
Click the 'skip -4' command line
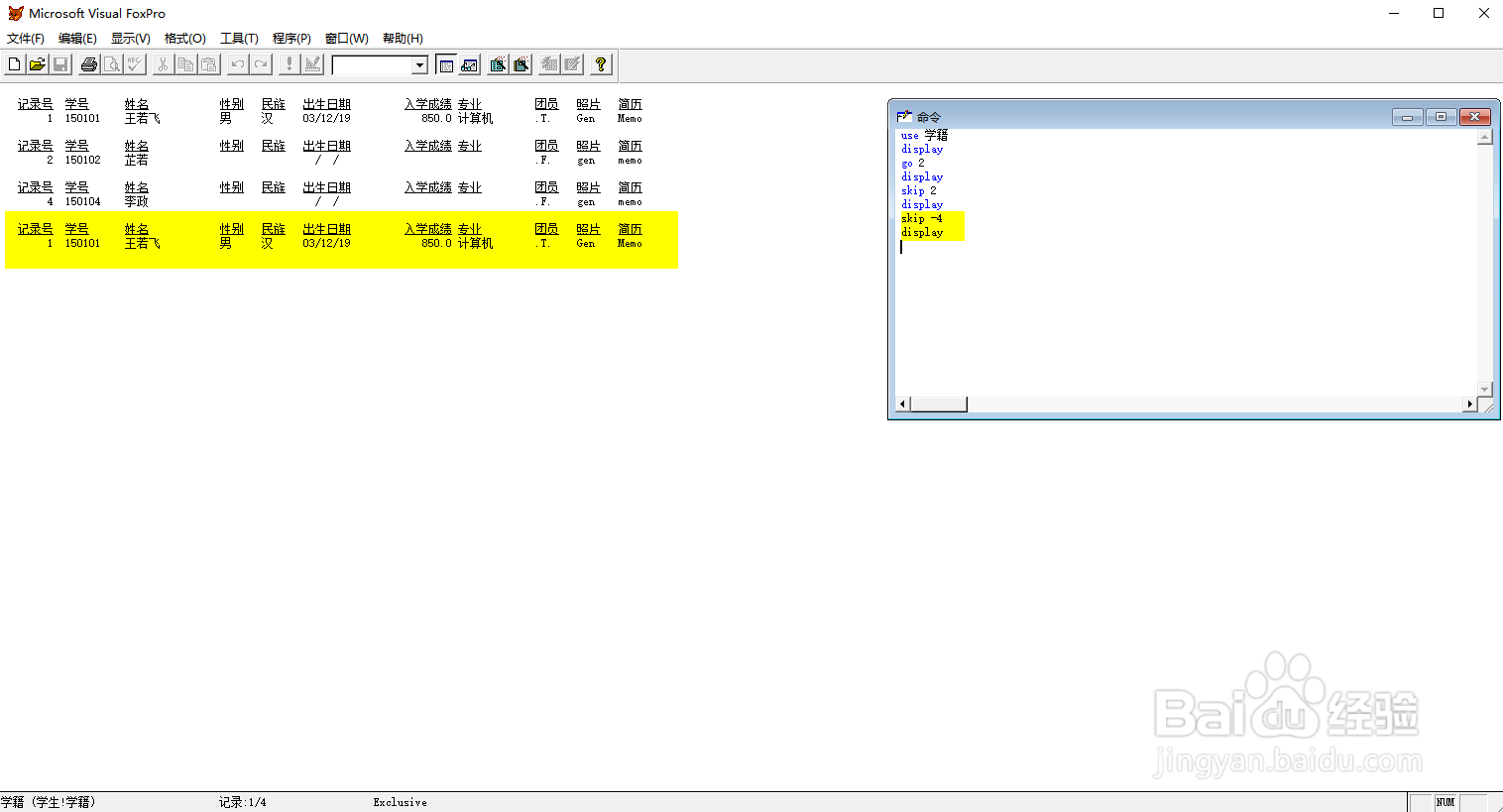click(921, 218)
